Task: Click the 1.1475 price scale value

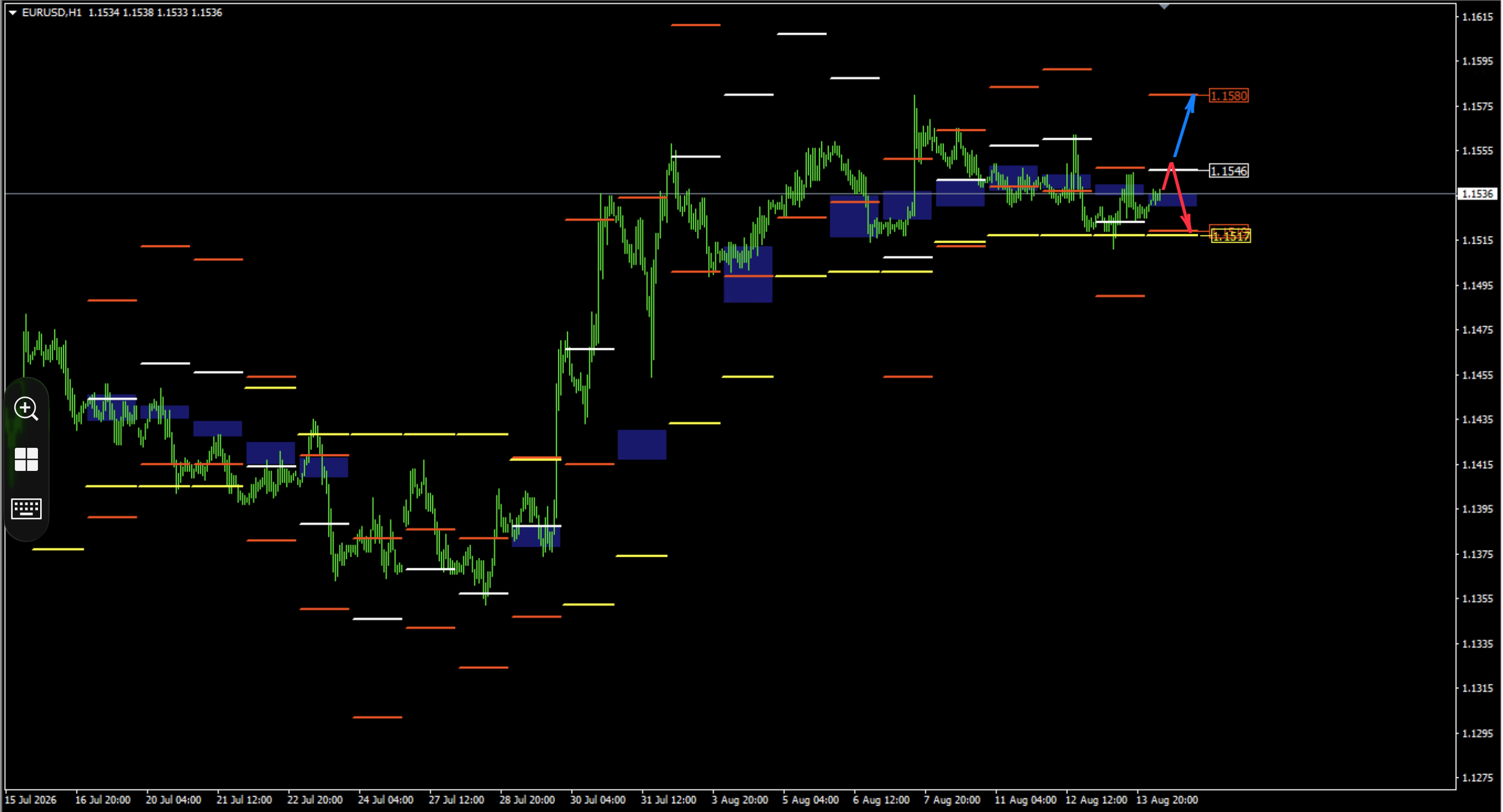Action: pos(1477,330)
